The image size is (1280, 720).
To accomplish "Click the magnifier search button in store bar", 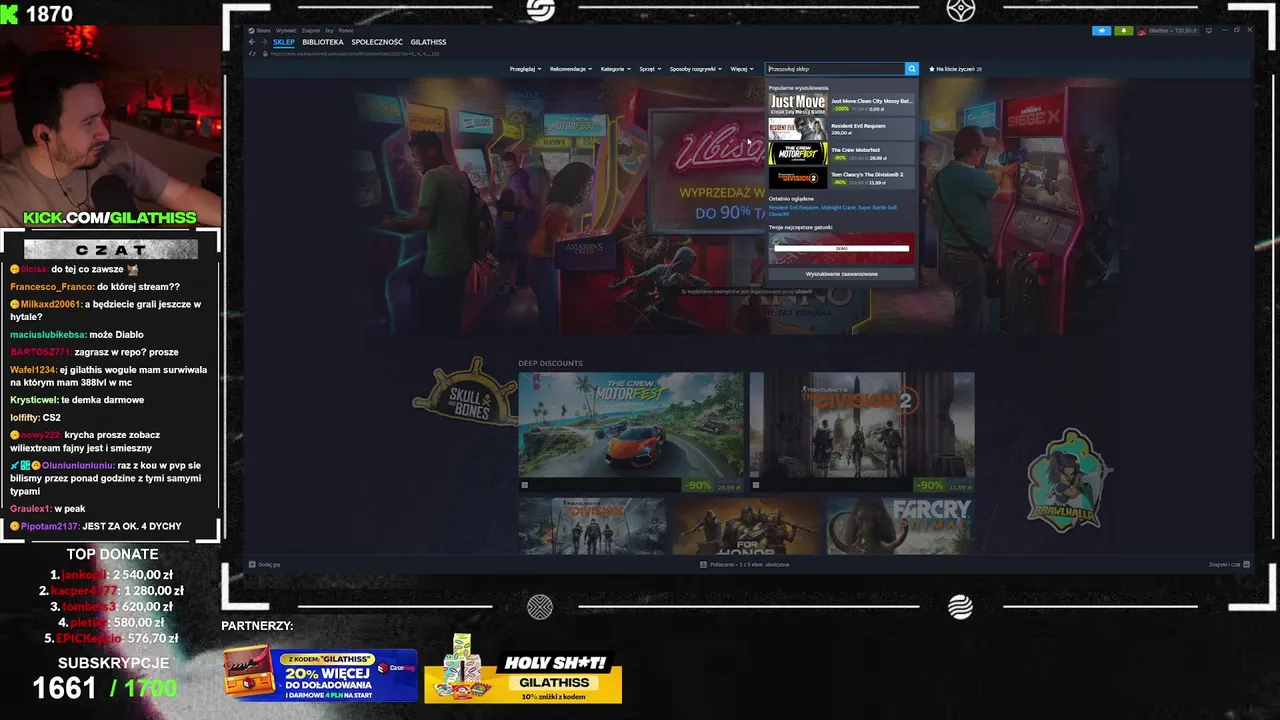I will [911, 69].
